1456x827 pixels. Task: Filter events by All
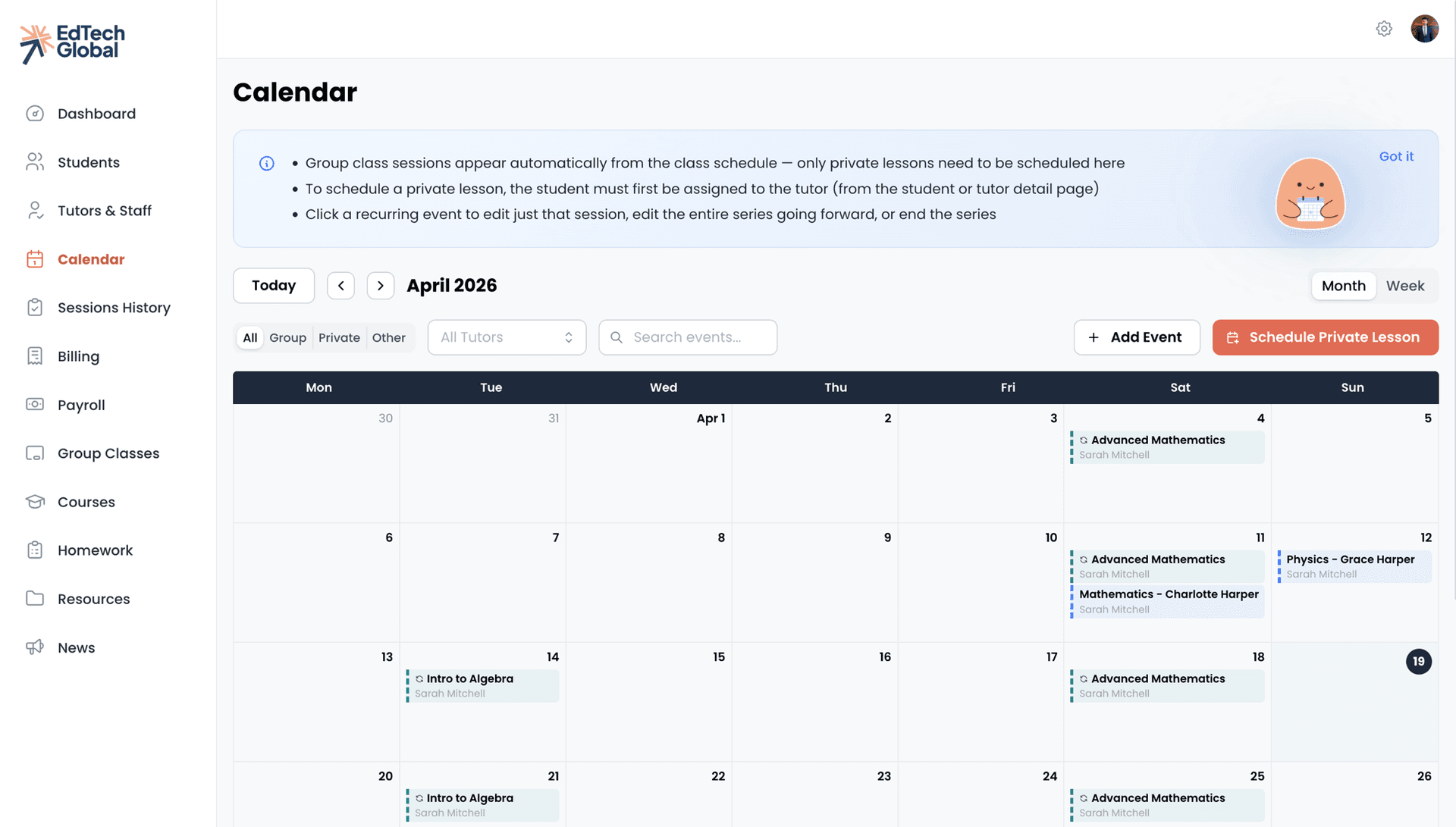(250, 337)
